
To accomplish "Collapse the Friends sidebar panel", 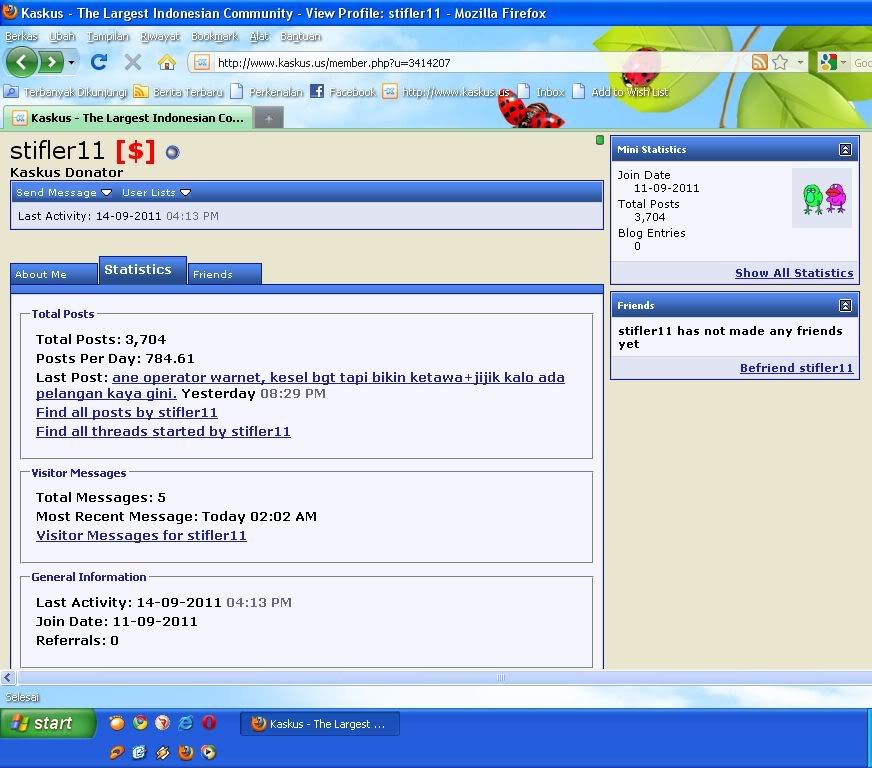I will pos(845,305).
